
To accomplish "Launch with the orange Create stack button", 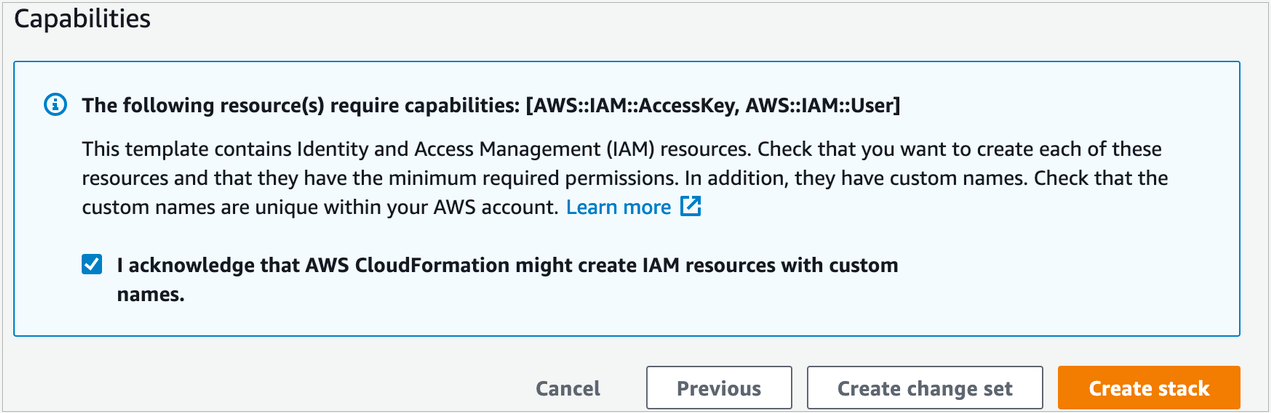I will (1148, 388).
